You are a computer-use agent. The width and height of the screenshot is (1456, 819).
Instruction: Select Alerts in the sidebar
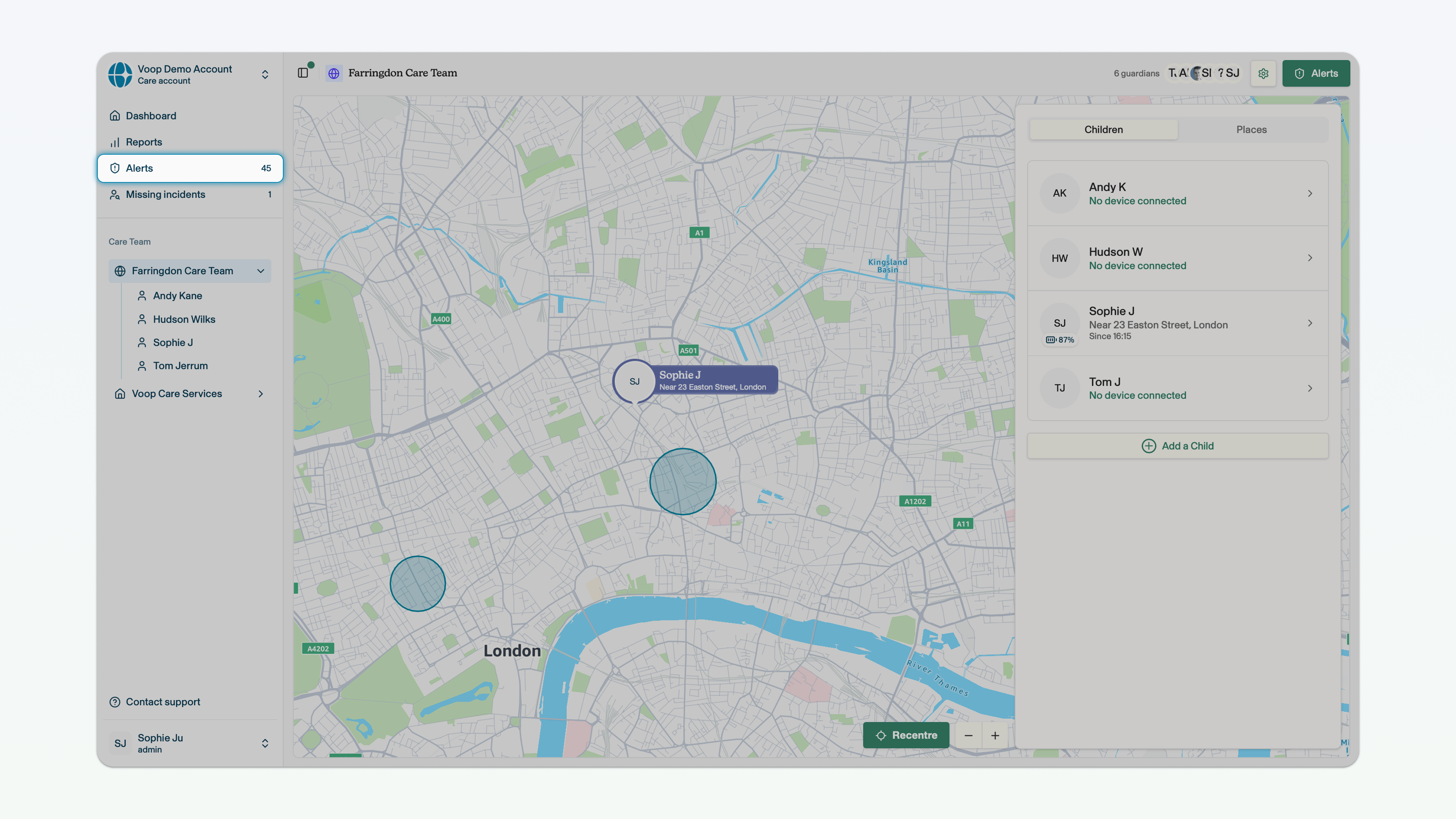coord(190,168)
